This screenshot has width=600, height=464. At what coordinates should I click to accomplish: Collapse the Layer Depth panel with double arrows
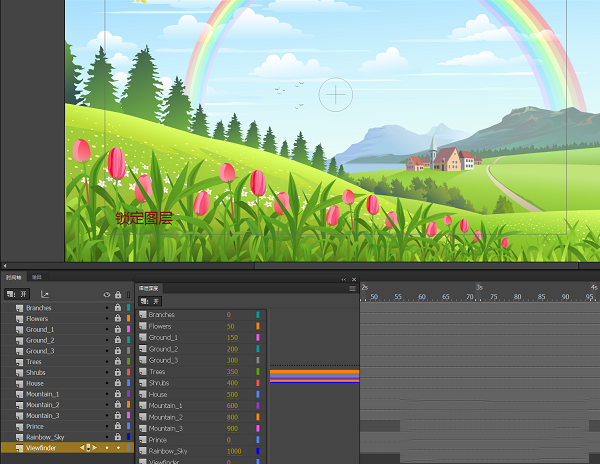coord(342,279)
